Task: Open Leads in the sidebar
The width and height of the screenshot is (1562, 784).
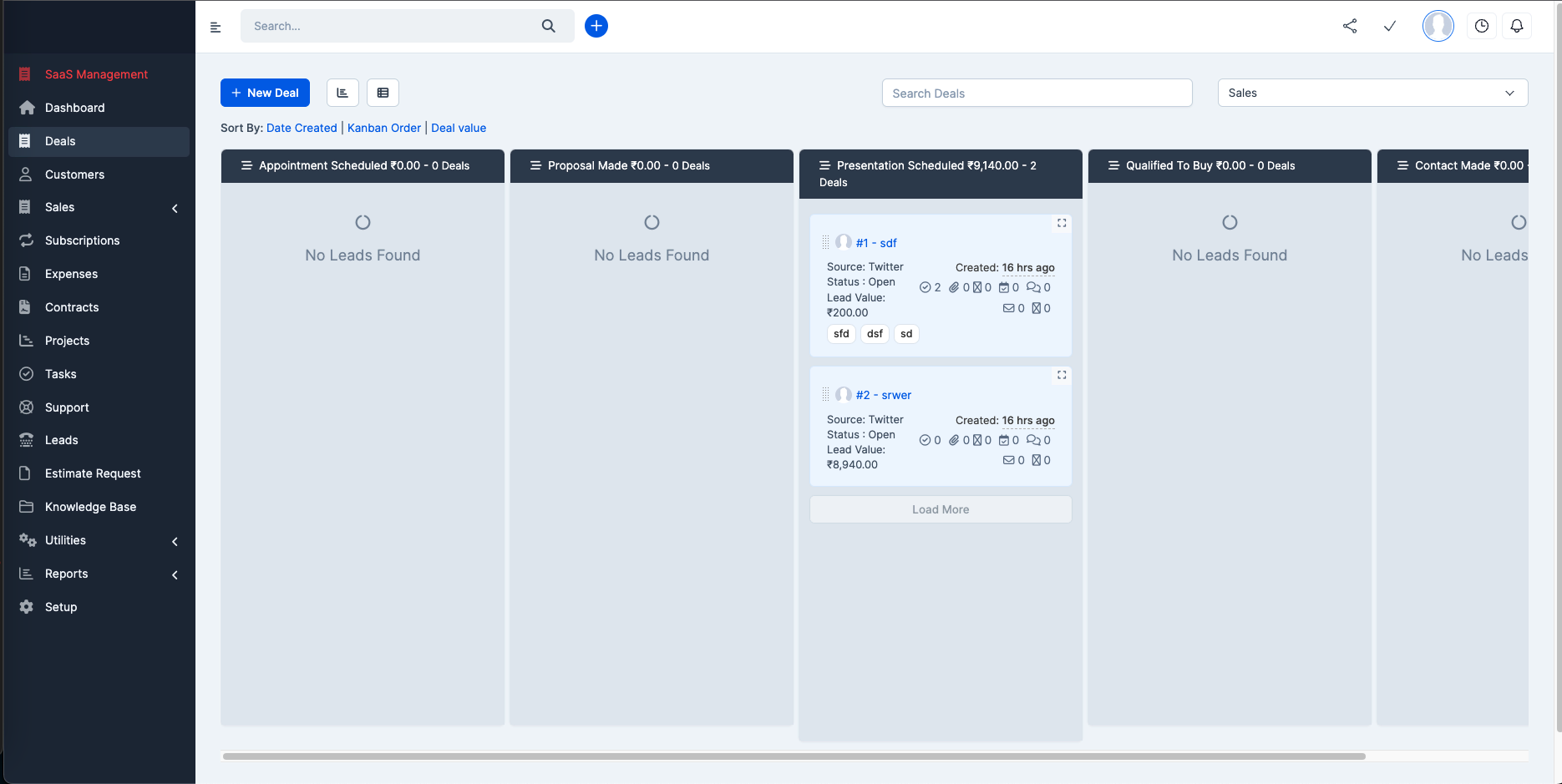Action: click(x=99, y=440)
